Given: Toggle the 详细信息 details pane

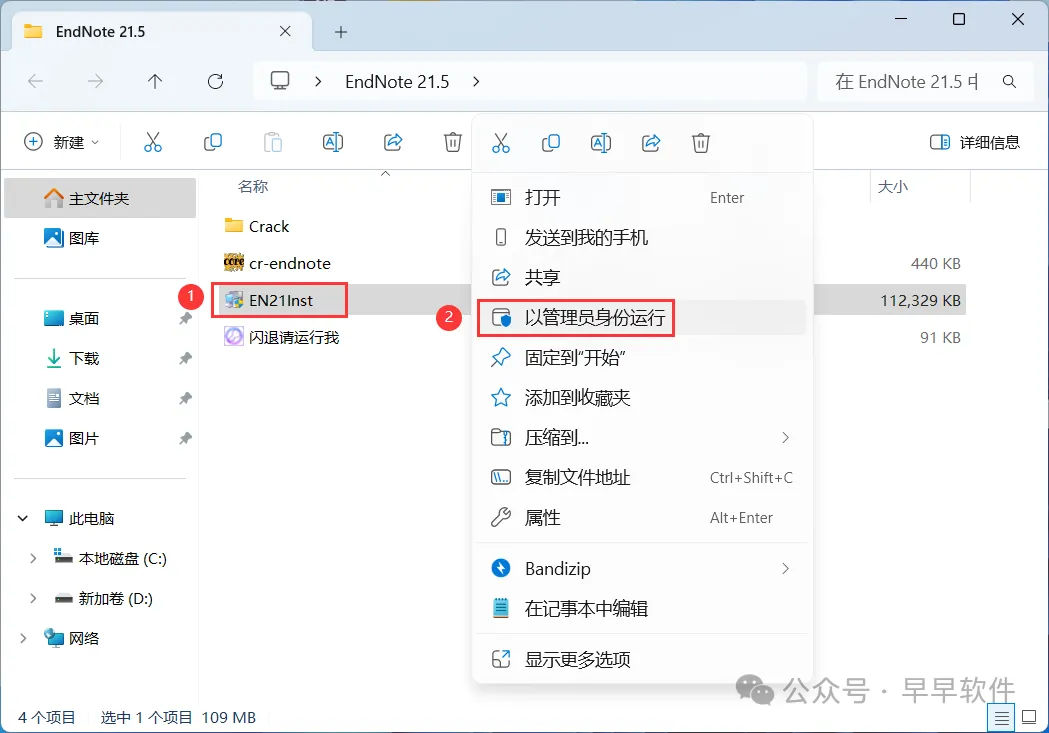Looking at the screenshot, I should pos(975,142).
